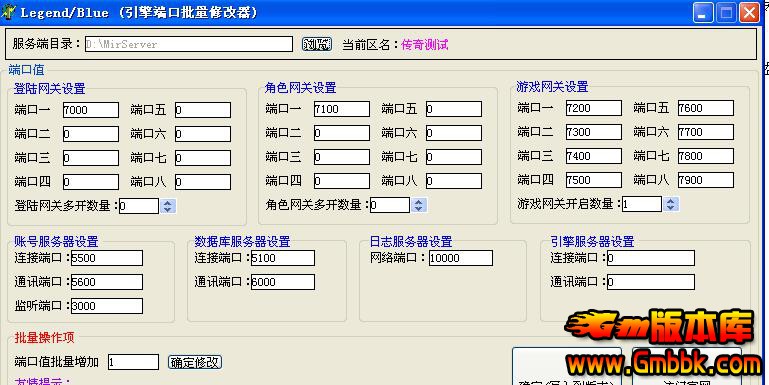The image size is (769, 385).
Task: Click the 登陆网关多开数量 value field
Action: coord(139,206)
